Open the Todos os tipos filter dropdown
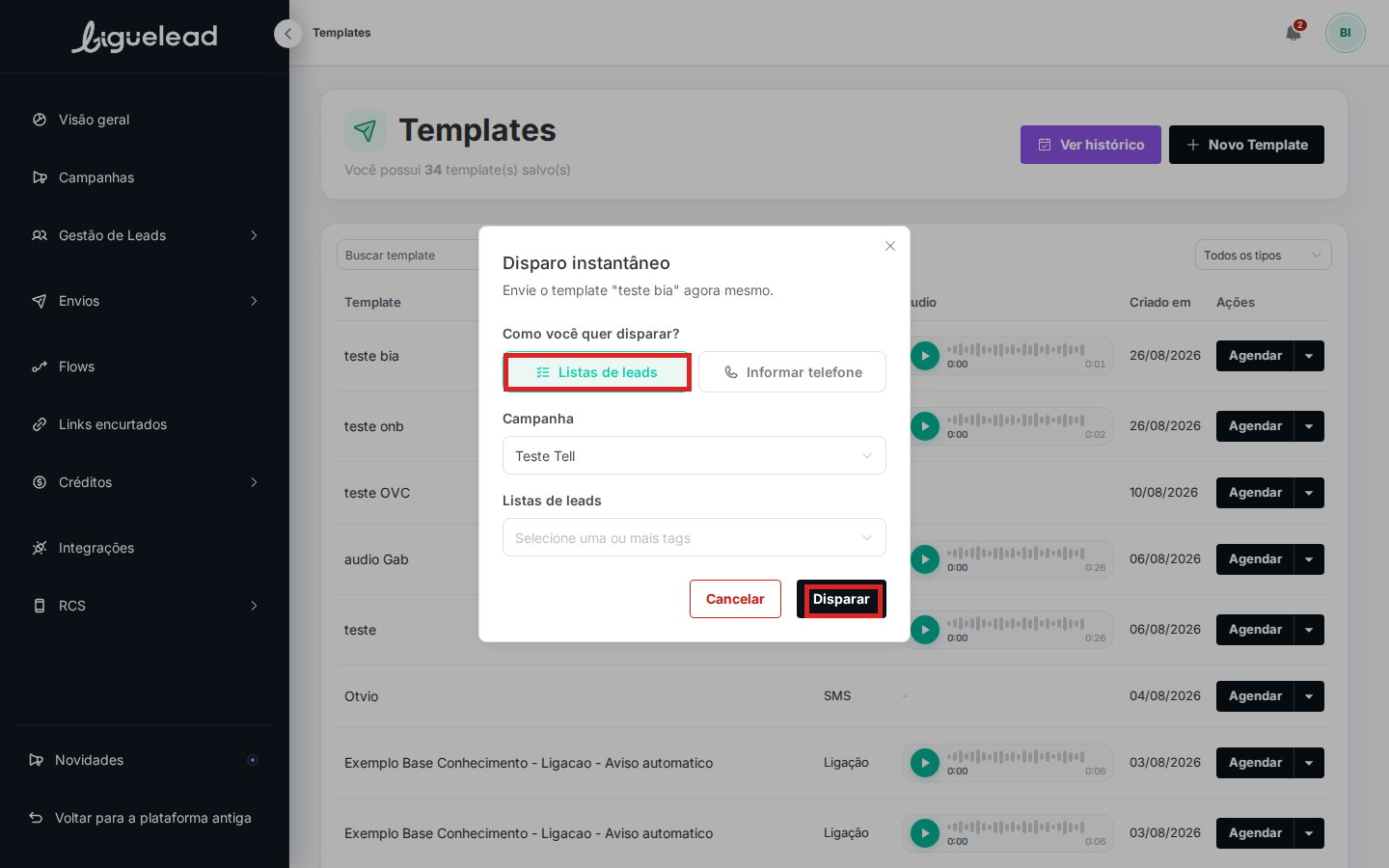1389x868 pixels. point(1263,256)
